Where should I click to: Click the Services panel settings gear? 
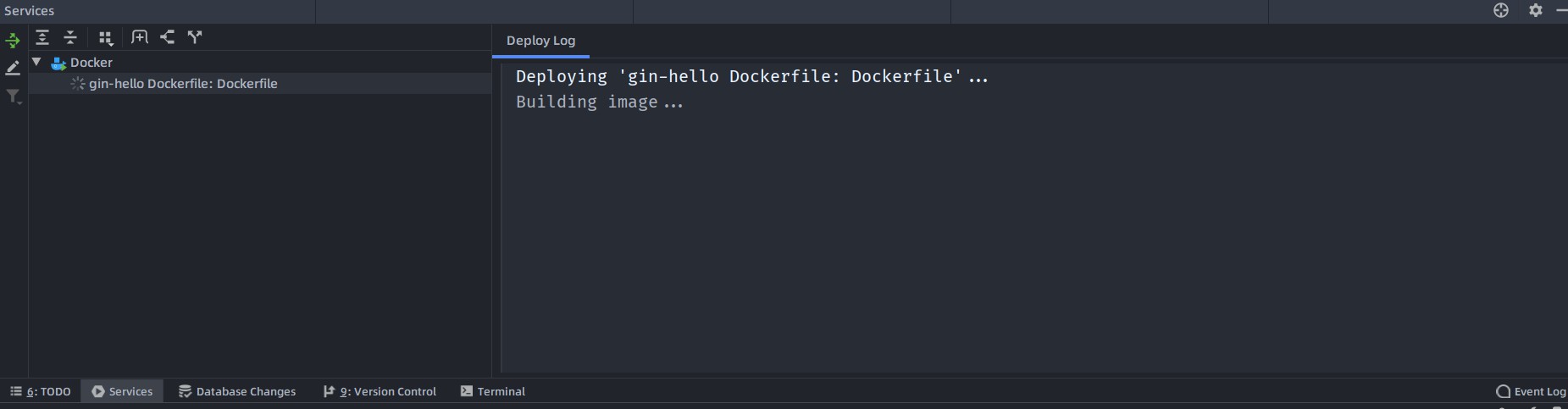point(1535,10)
